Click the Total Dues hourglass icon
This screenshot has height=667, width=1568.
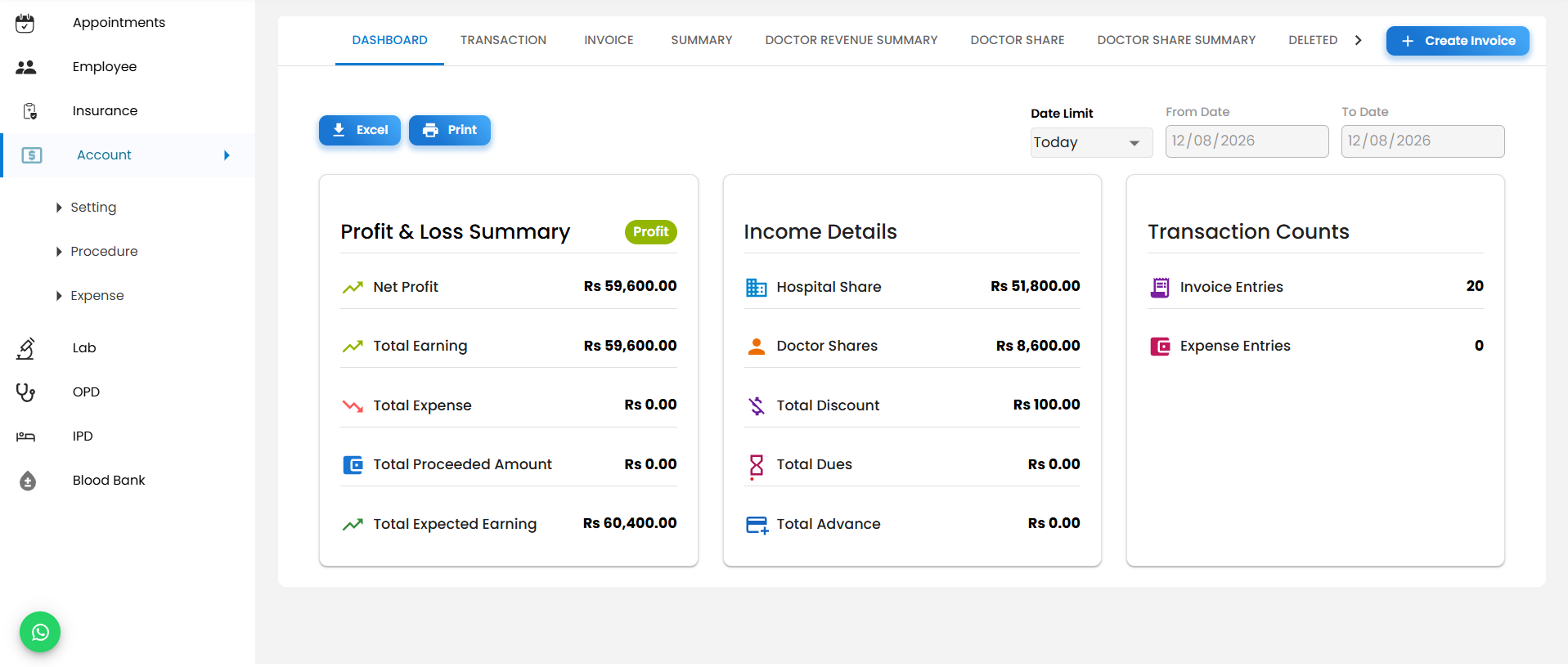757,466
